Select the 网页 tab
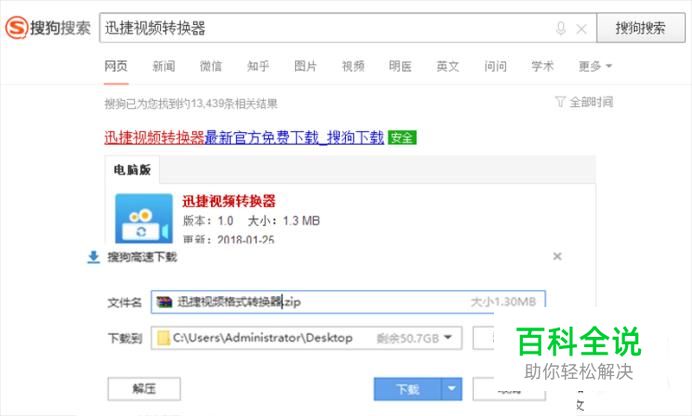Screen dimensions: 692x416 click(x=116, y=66)
